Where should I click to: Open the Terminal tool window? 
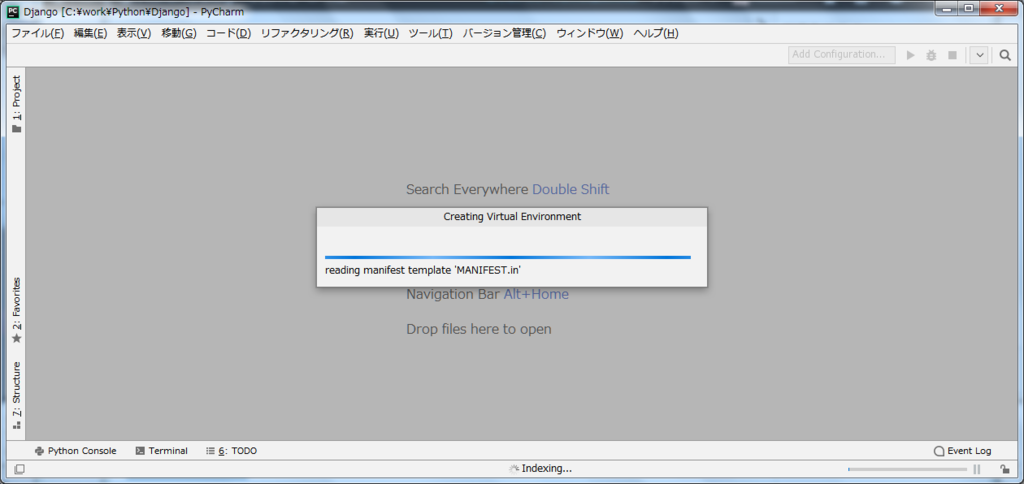[x=161, y=451]
